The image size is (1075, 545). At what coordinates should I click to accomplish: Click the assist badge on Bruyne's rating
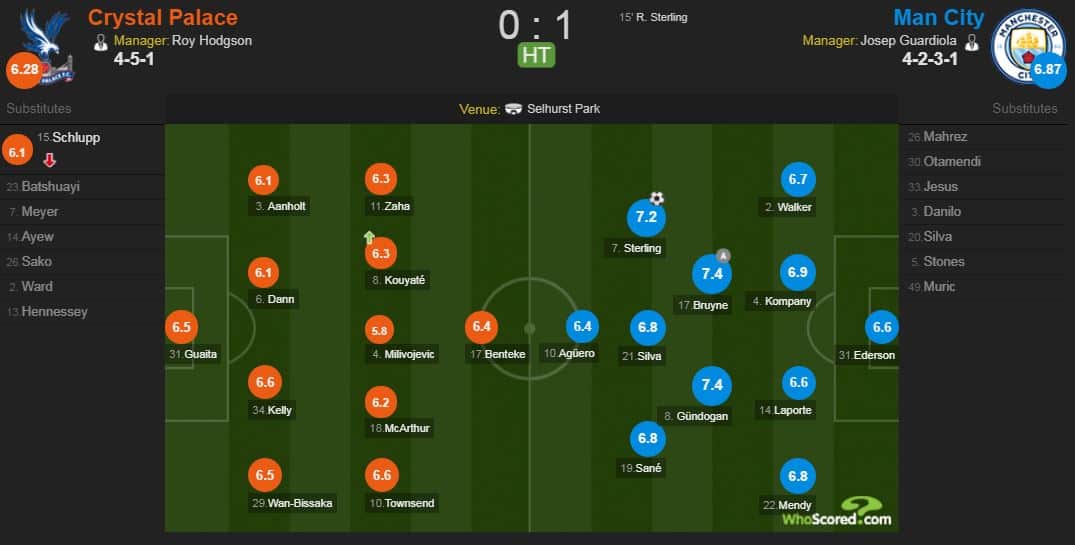tap(723, 256)
